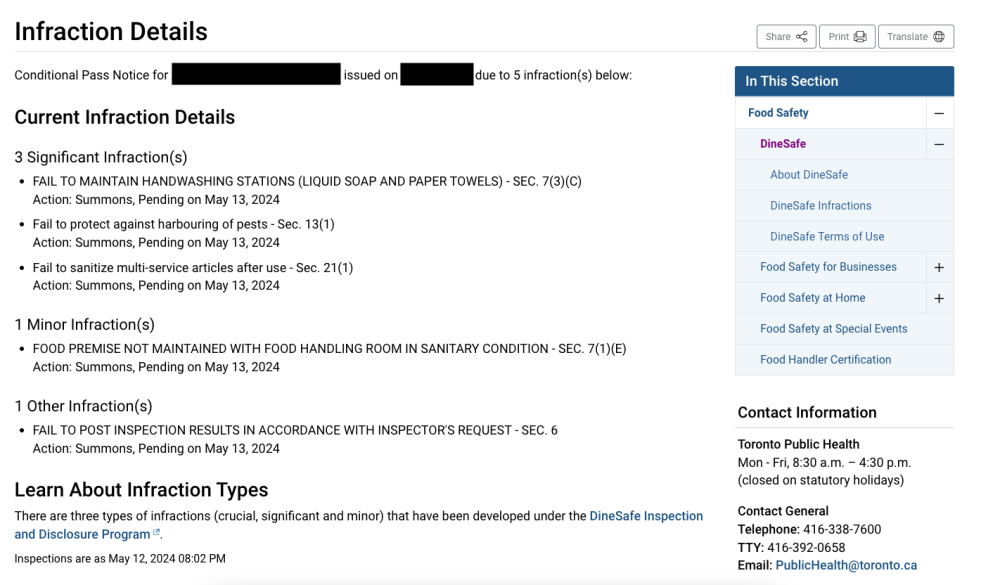Select DineSafe in the sidebar

pyautogui.click(x=783, y=144)
